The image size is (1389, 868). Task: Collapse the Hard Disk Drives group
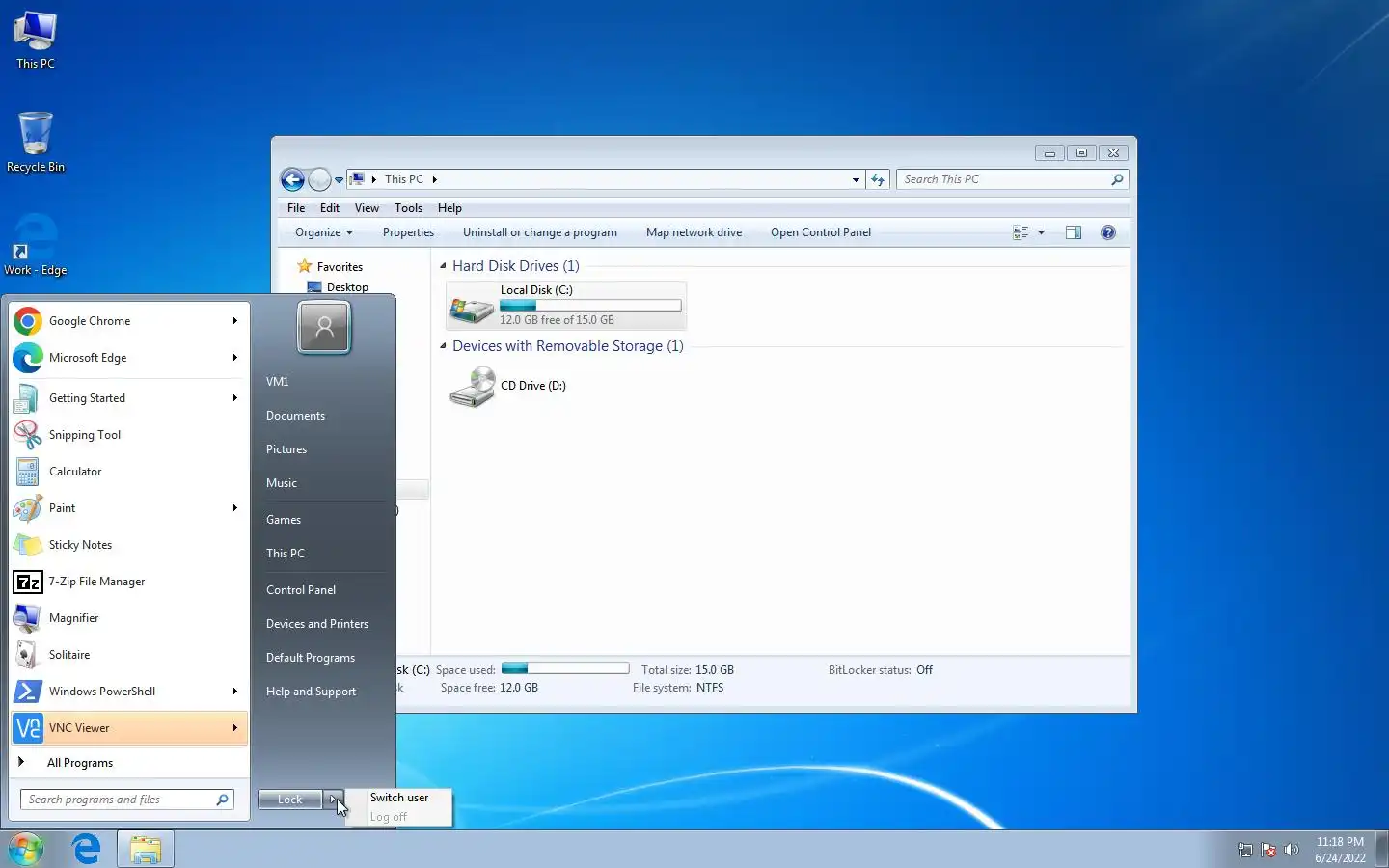[444, 266]
